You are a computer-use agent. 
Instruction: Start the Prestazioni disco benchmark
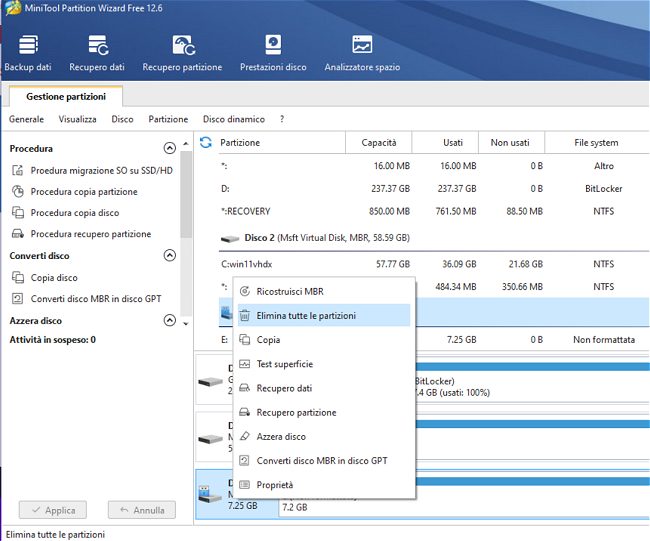coord(273,53)
